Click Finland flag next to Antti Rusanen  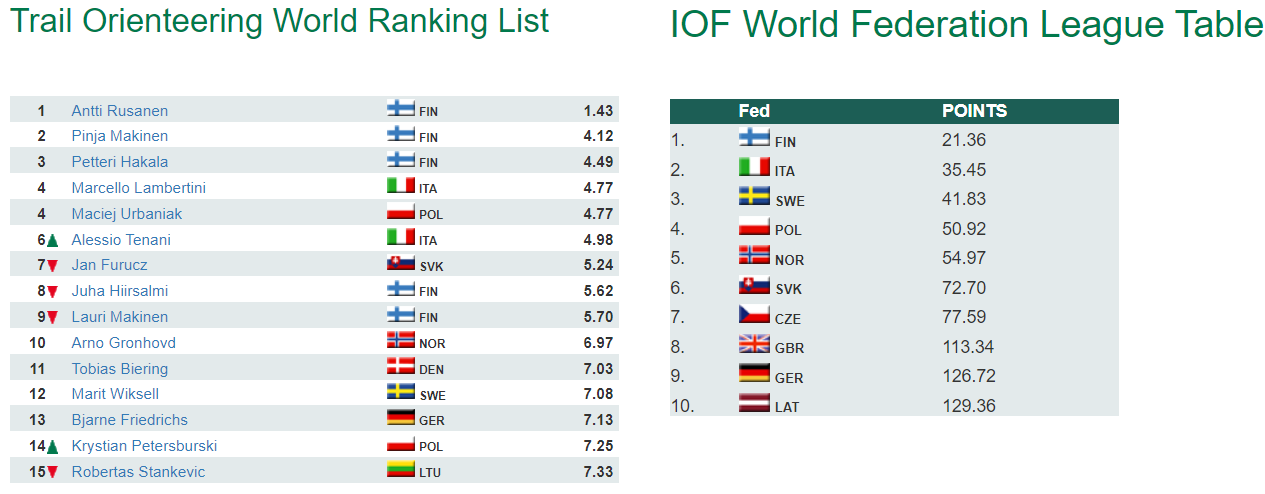click(x=400, y=108)
